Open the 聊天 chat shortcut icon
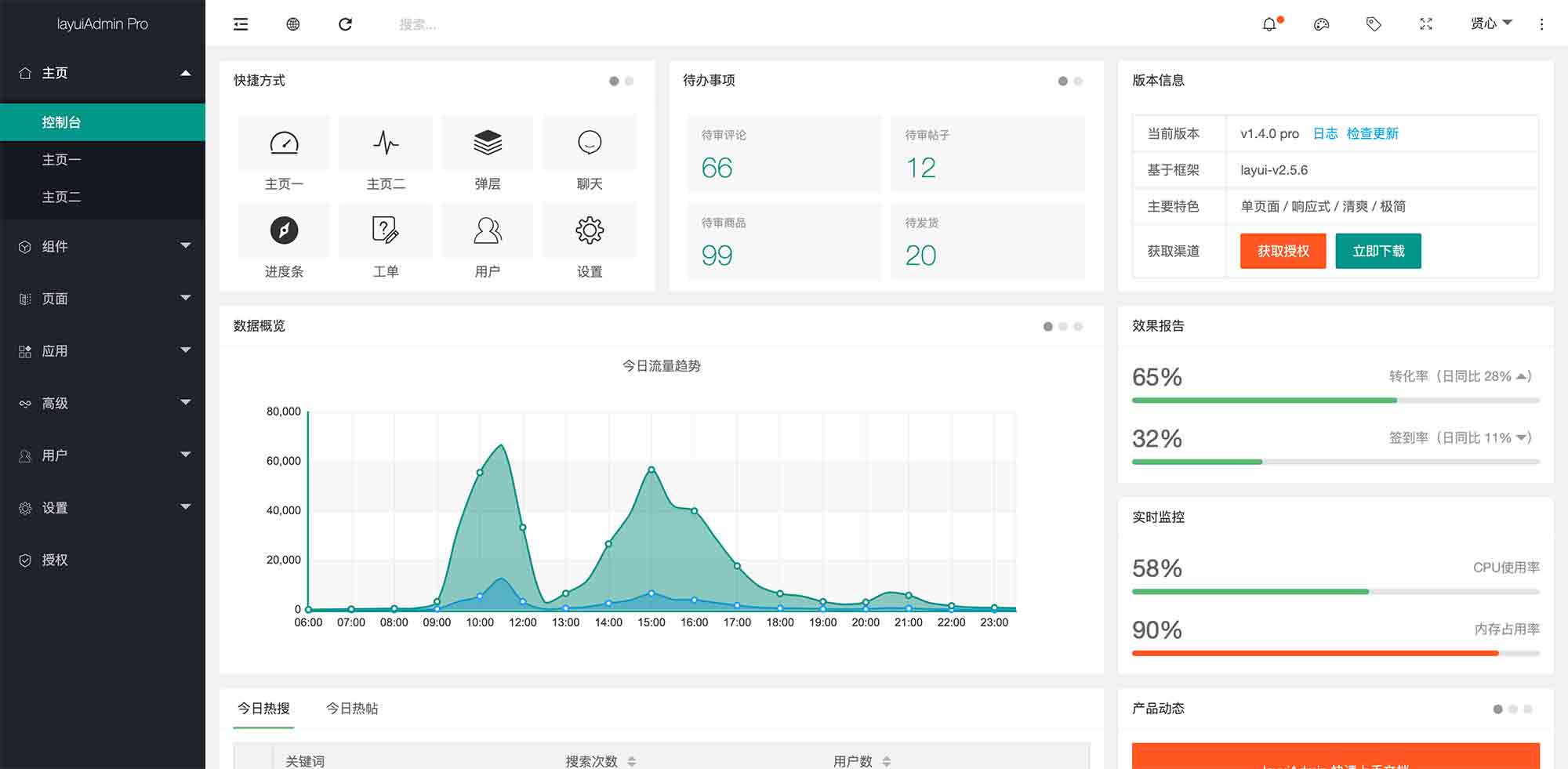The width and height of the screenshot is (1568, 769). pyautogui.click(x=590, y=143)
